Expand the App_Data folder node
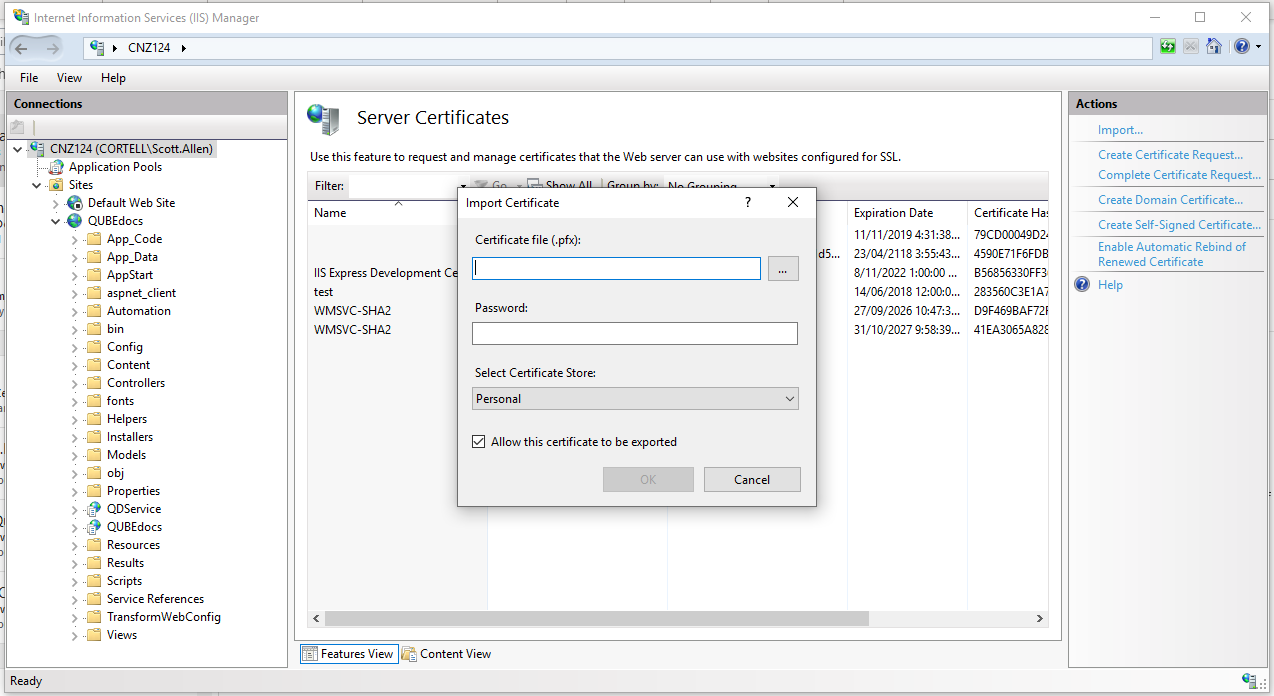 click(x=75, y=257)
